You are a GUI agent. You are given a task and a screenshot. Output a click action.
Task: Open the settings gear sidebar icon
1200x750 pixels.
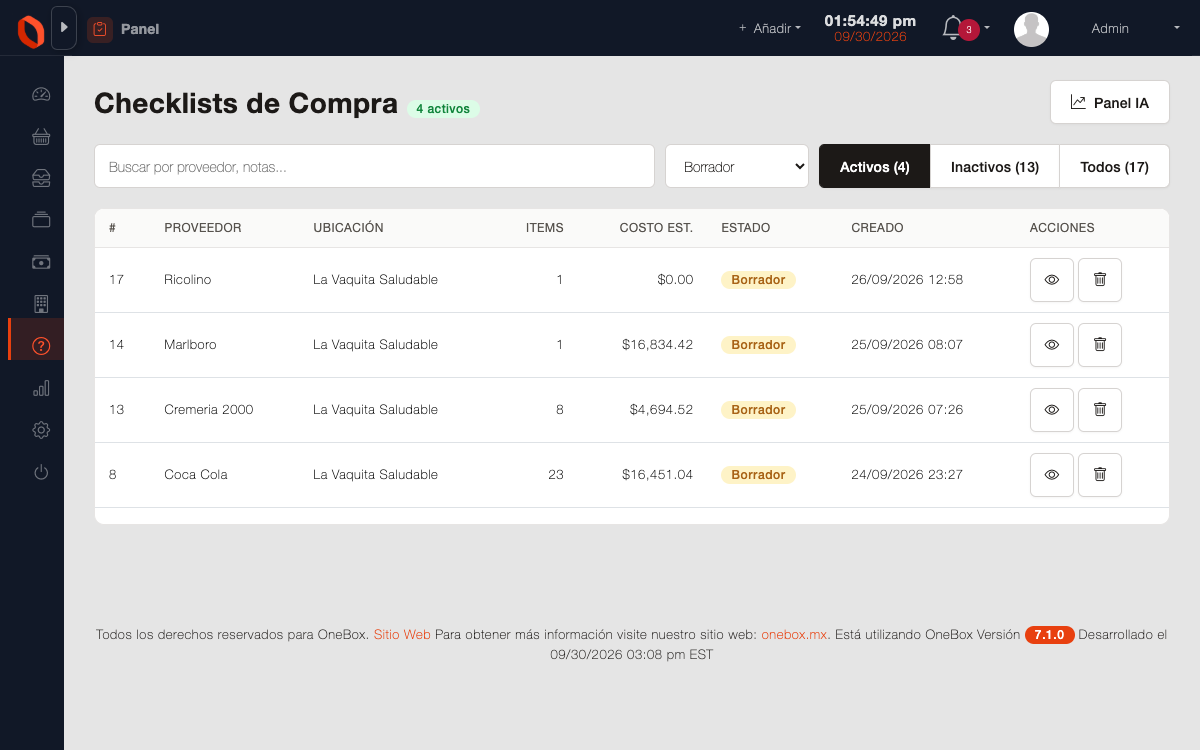point(41,430)
